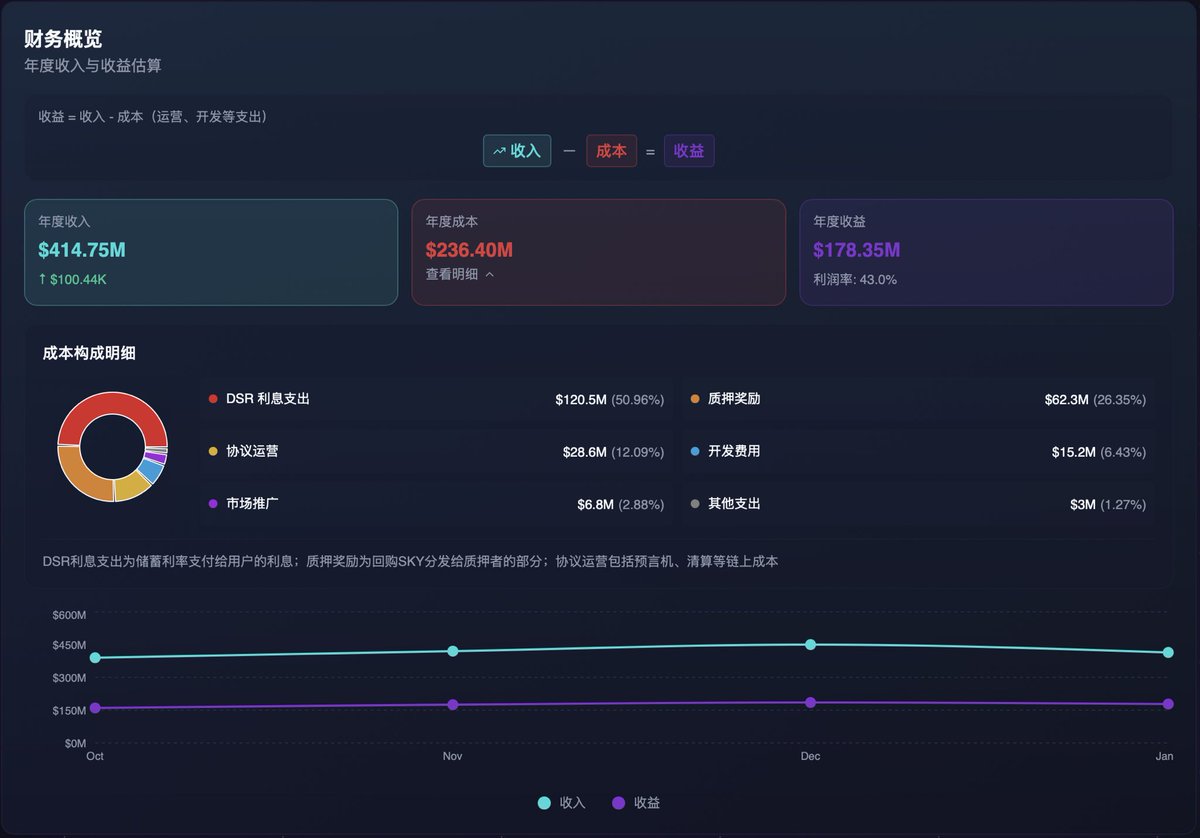The height and width of the screenshot is (838, 1200).
Task: Click the gray 其他支出 dot
Action: 695,504
